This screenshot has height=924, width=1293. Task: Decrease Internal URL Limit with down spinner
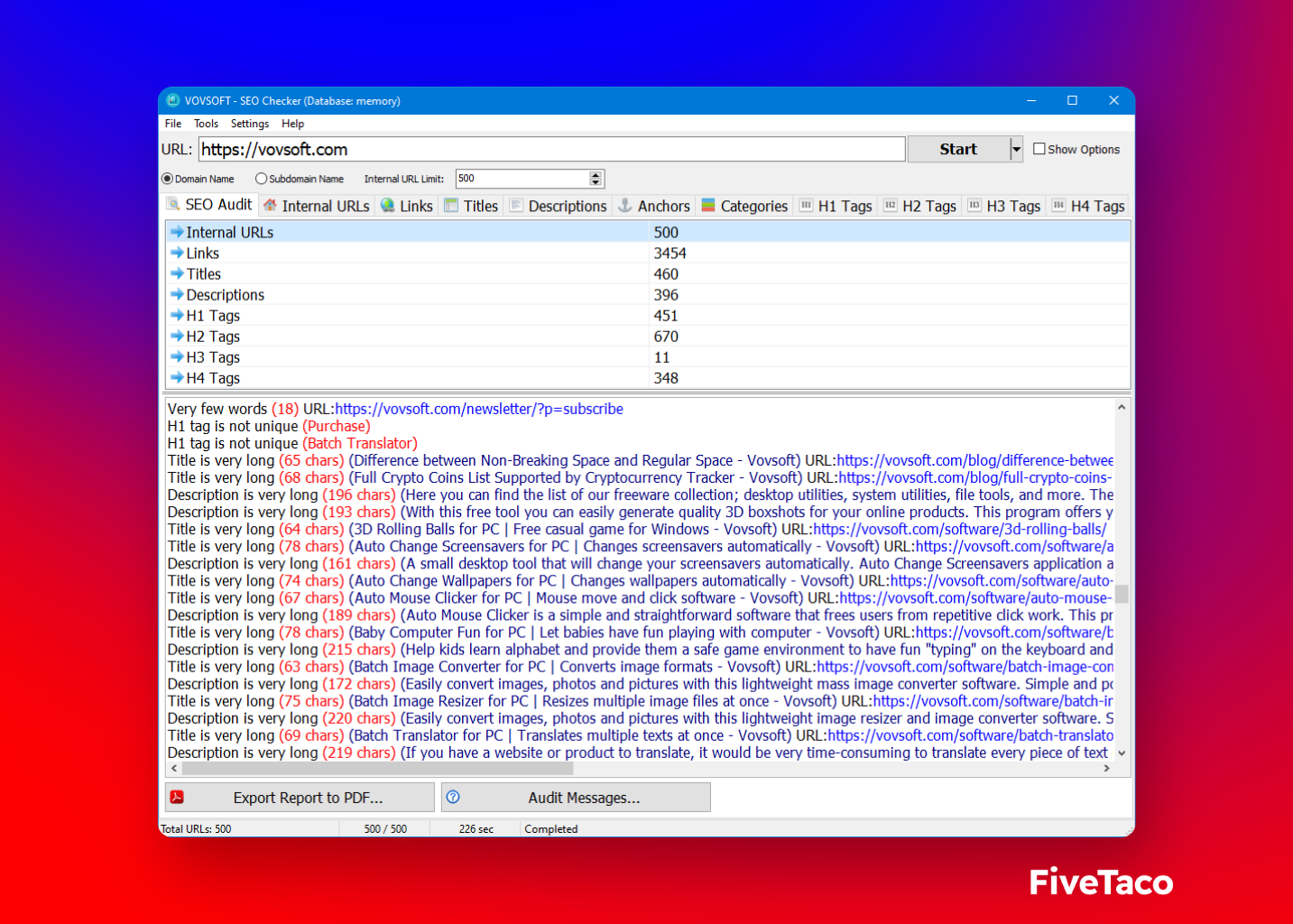click(596, 183)
